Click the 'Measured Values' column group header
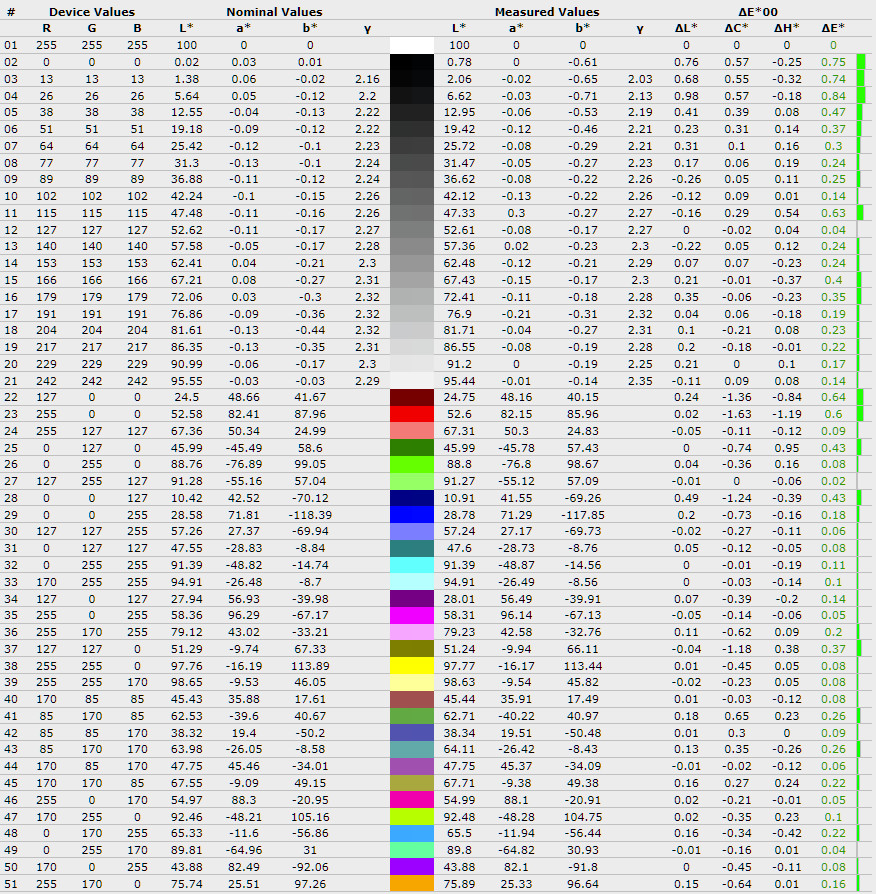This screenshot has width=876, height=894. coord(547,12)
